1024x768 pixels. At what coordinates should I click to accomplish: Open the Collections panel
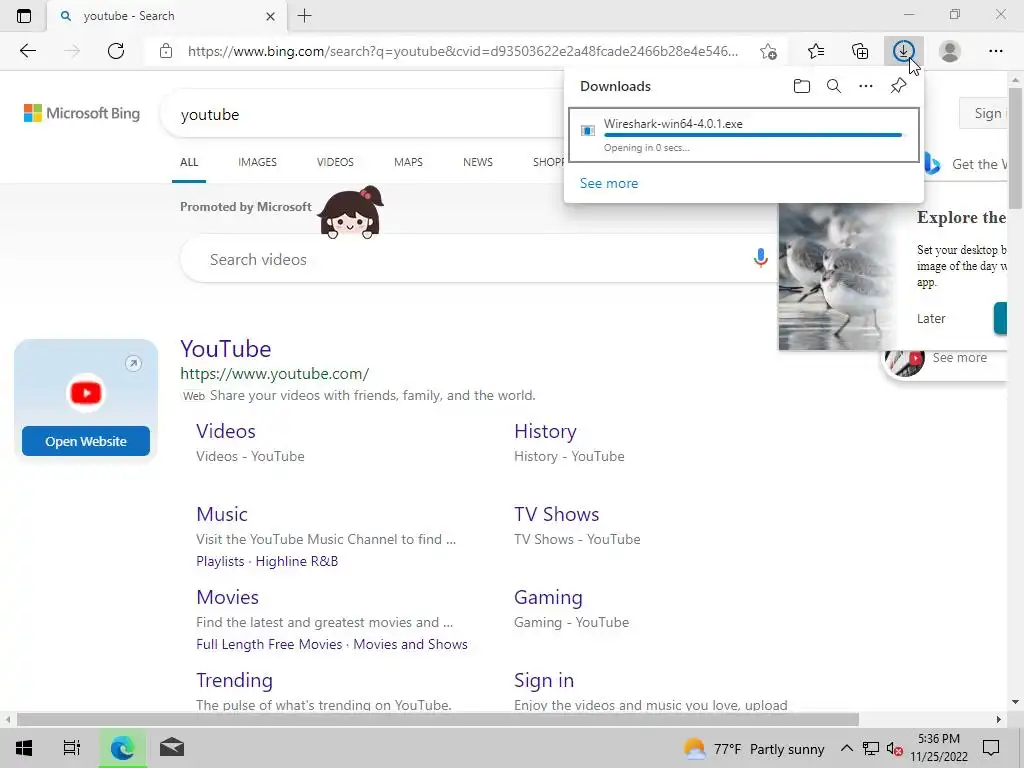[x=860, y=51]
